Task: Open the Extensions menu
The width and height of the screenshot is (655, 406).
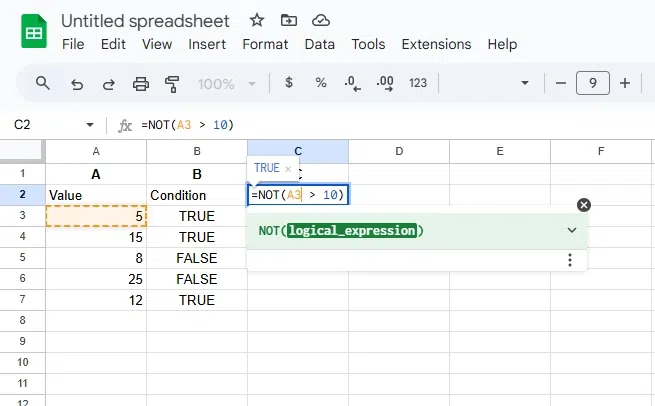Action: point(436,44)
